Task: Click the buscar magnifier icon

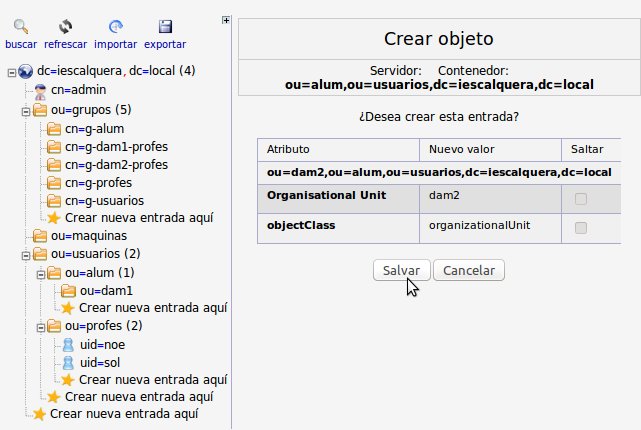Action: 20,27
